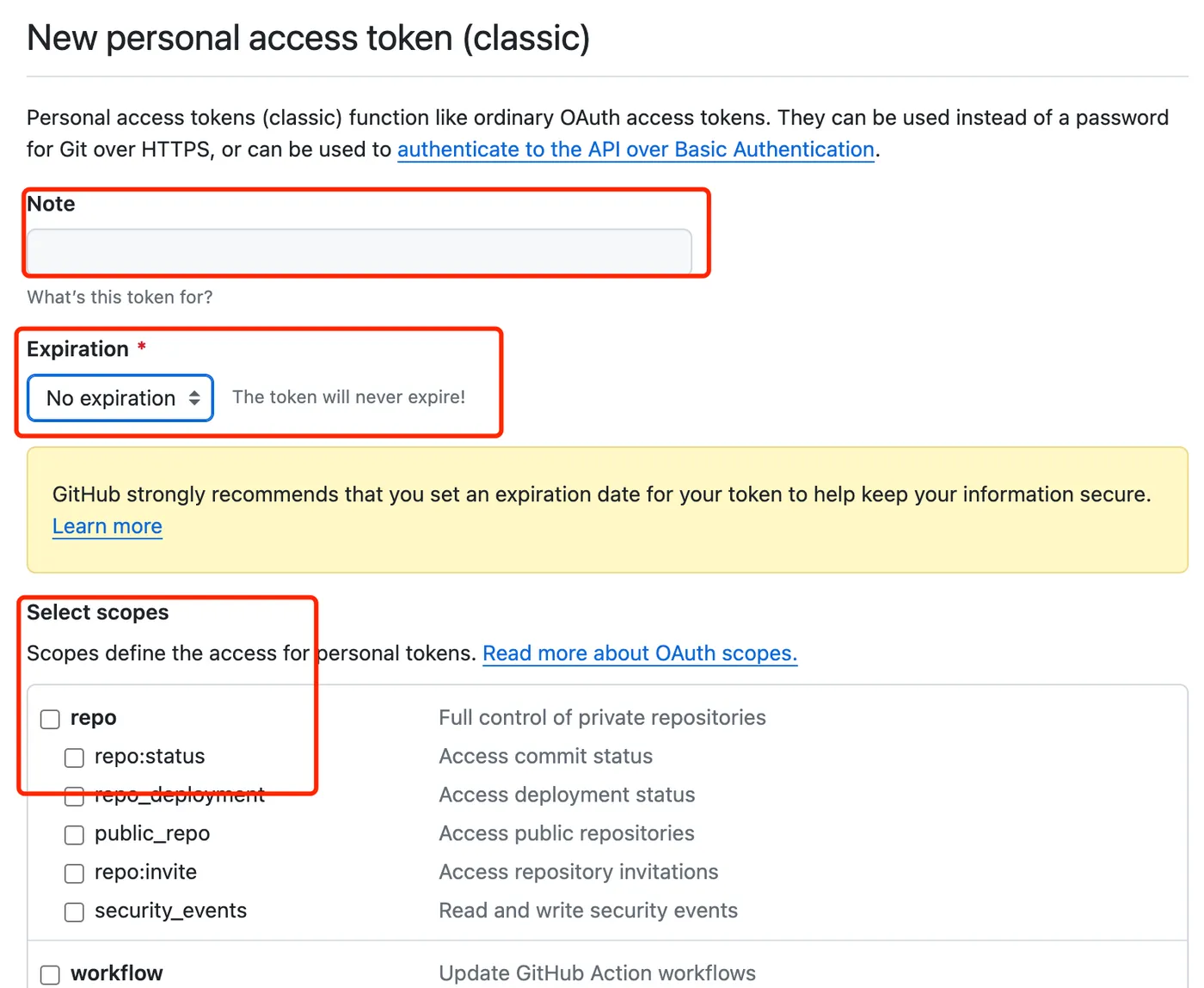1204x988 pixels.
Task: Click the "What's this token for?" hint
Action: [x=120, y=298]
